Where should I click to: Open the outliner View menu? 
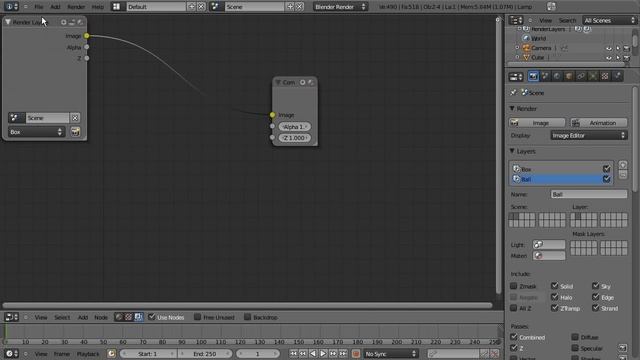(x=545, y=20)
